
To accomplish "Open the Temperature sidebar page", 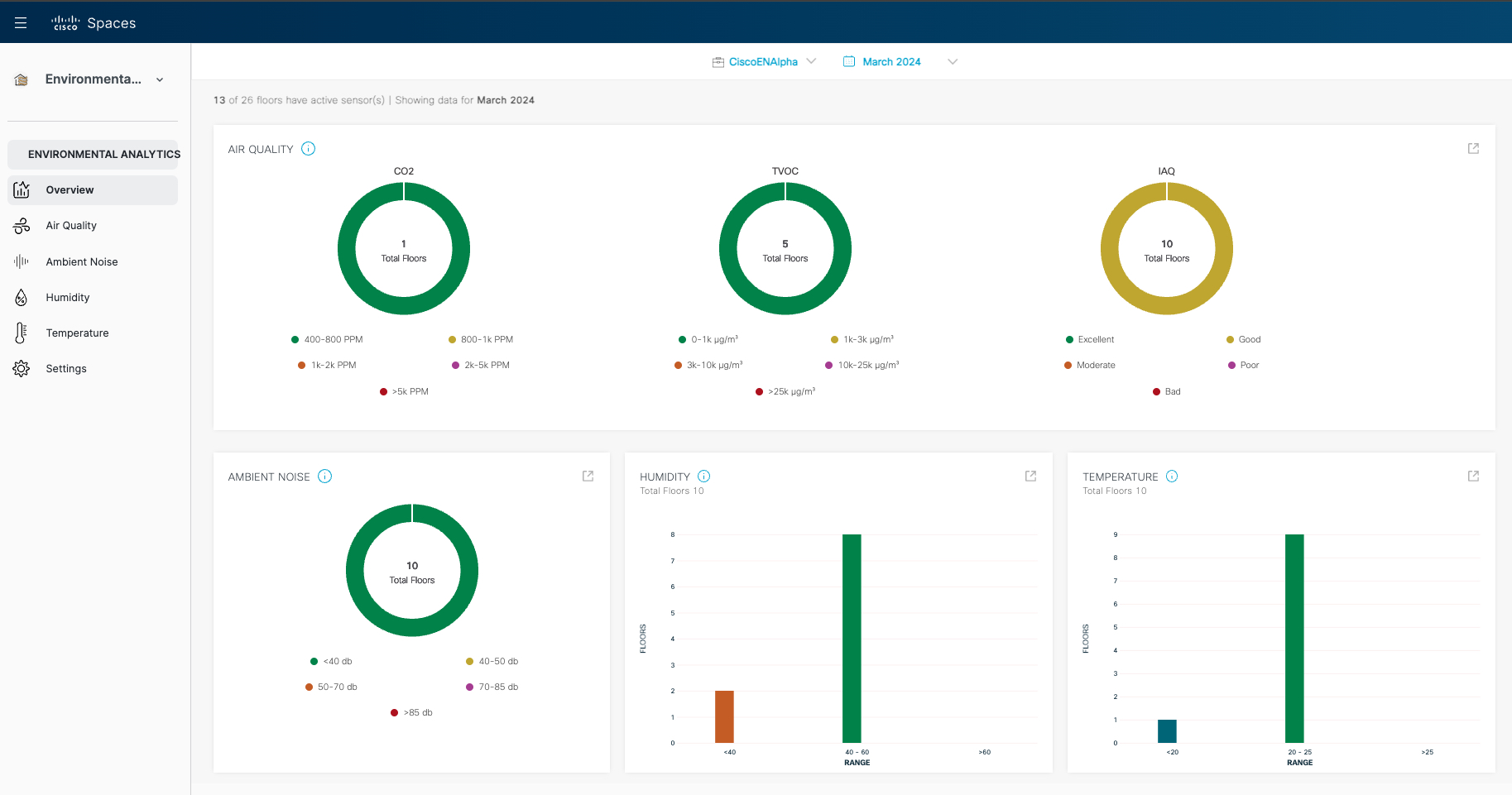I will (77, 333).
